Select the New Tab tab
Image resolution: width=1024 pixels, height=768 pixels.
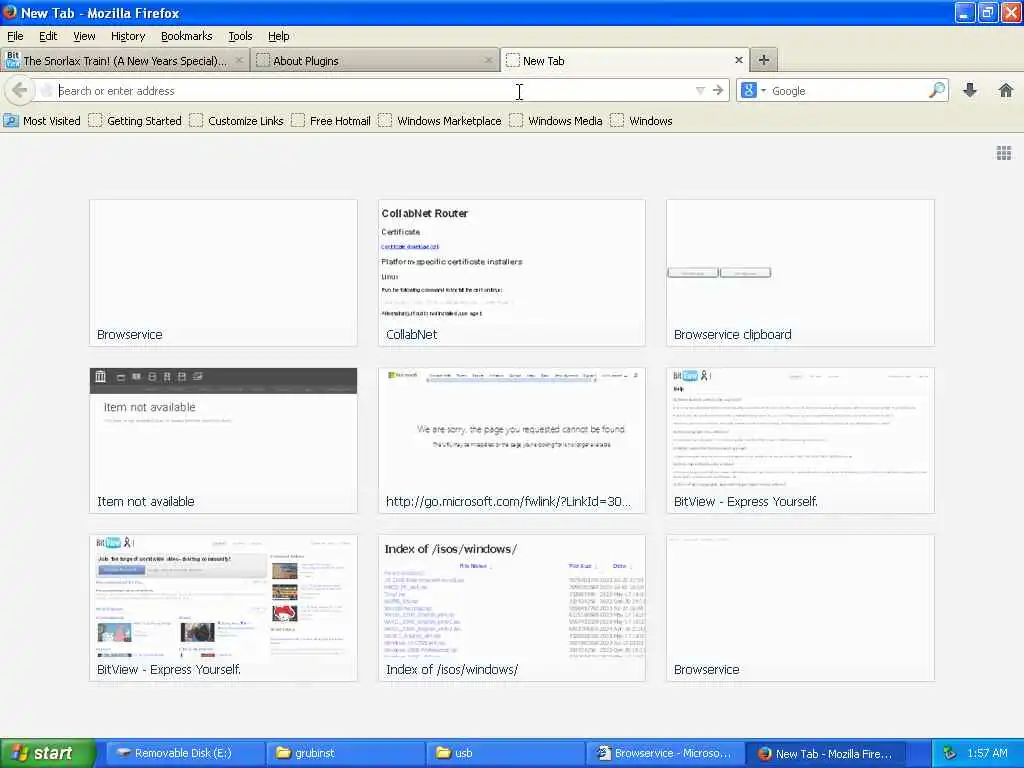[624, 60]
